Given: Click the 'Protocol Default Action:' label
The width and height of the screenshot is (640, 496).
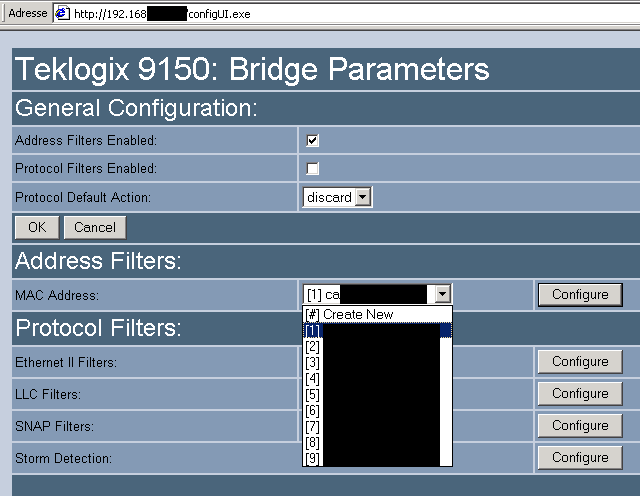Looking at the screenshot, I should tap(83, 197).
